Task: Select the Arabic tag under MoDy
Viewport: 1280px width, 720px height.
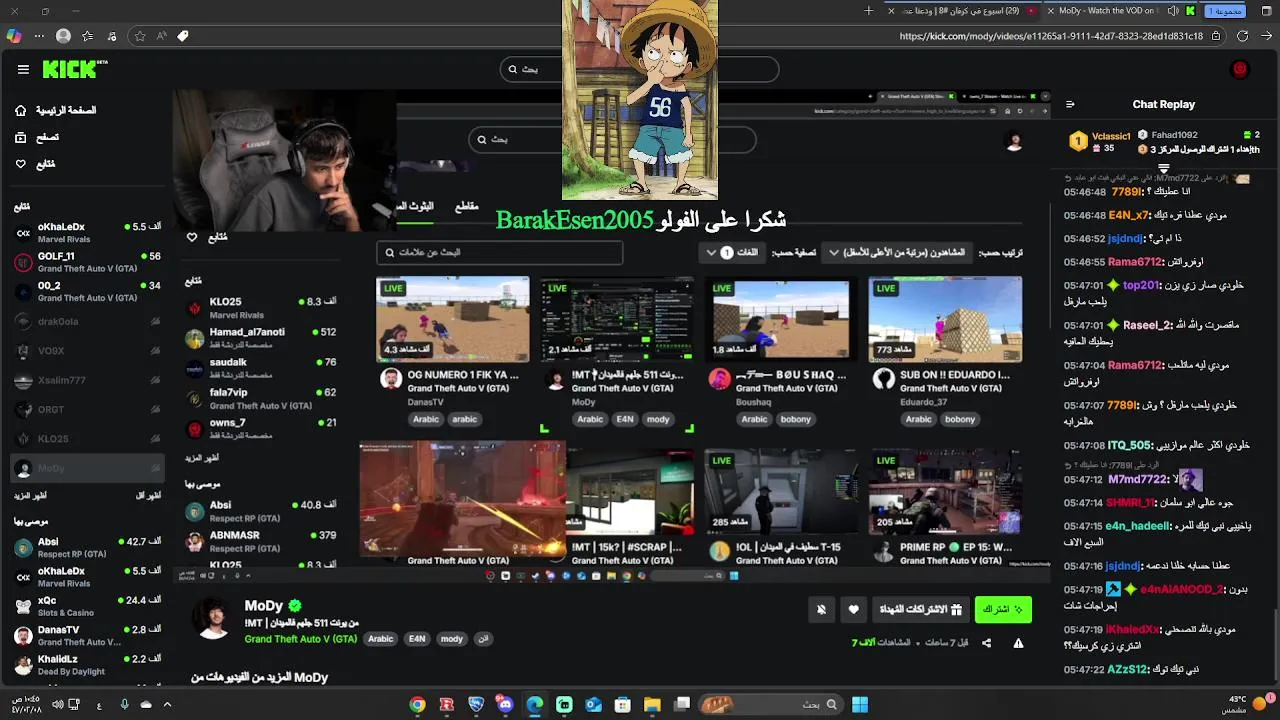Action: 380,639
